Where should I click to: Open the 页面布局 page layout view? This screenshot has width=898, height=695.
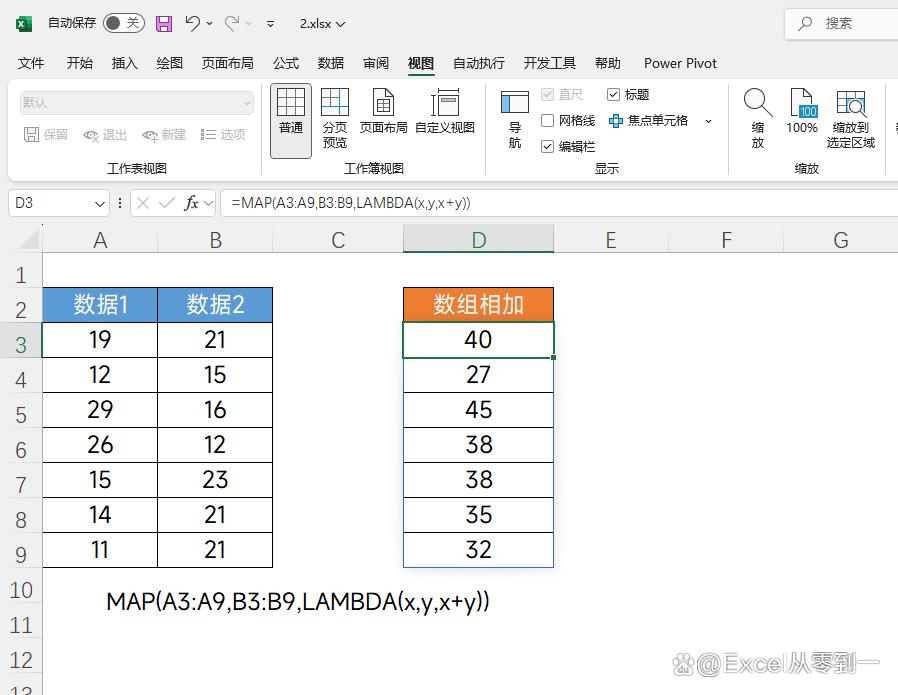click(383, 110)
